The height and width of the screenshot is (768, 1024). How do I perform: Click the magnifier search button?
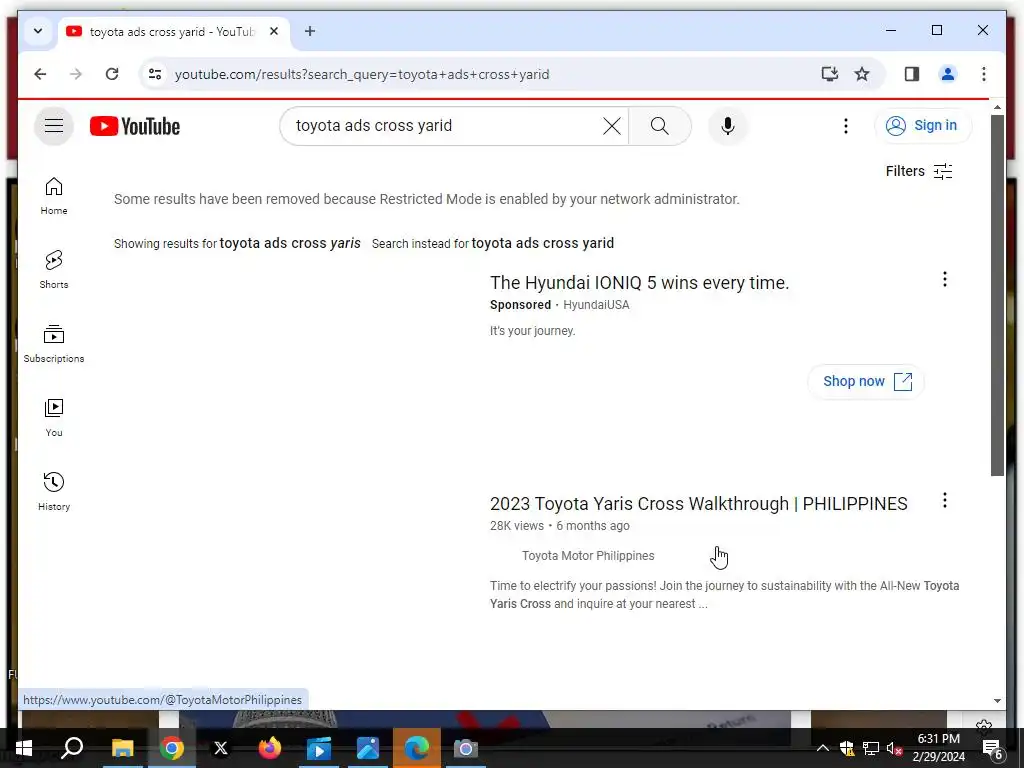(660, 125)
